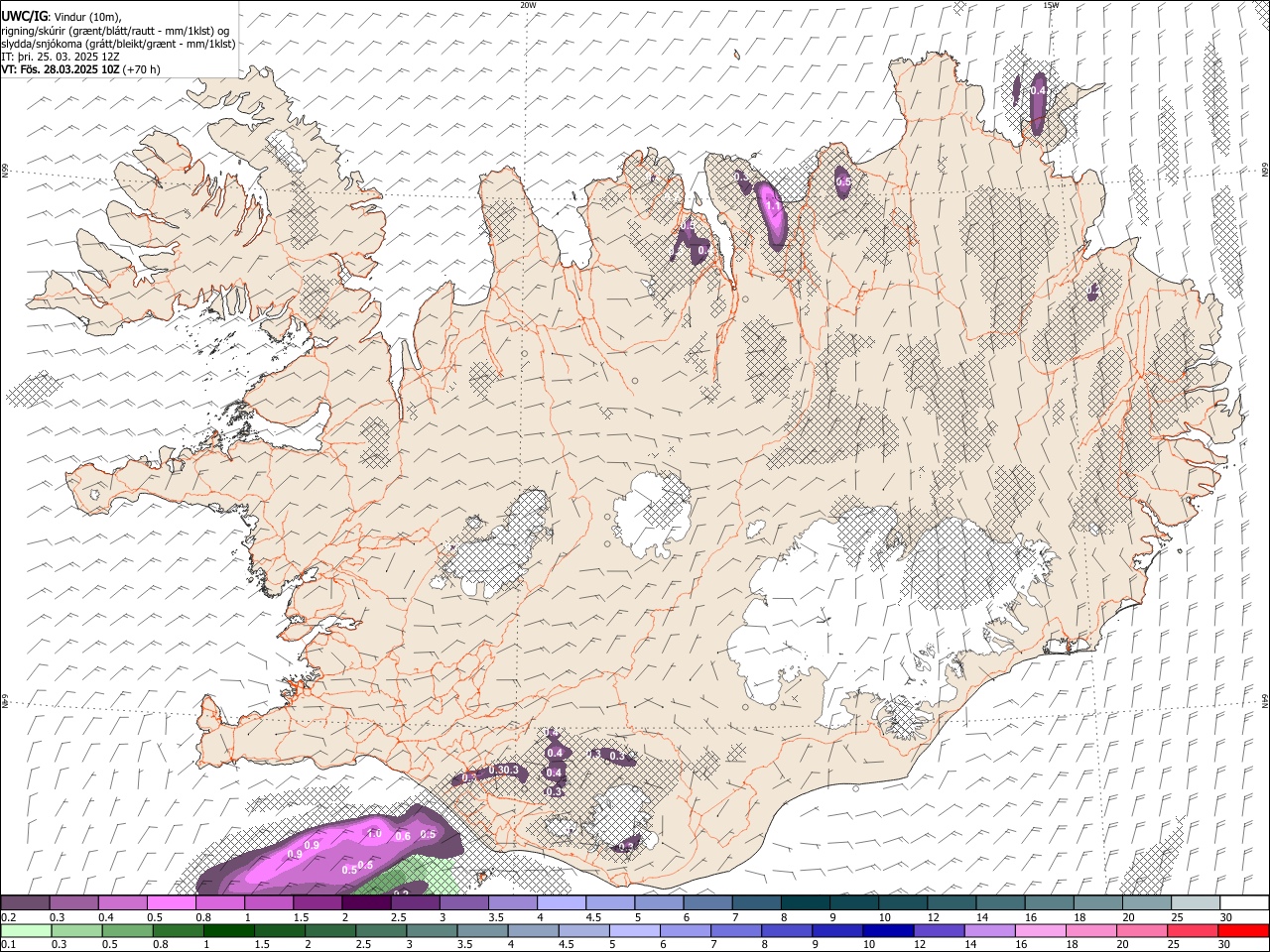Viewport: 1270px width, 952px height.
Task: Choose the 4 light lavender swatch, upper legend row
Action: coord(561,902)
